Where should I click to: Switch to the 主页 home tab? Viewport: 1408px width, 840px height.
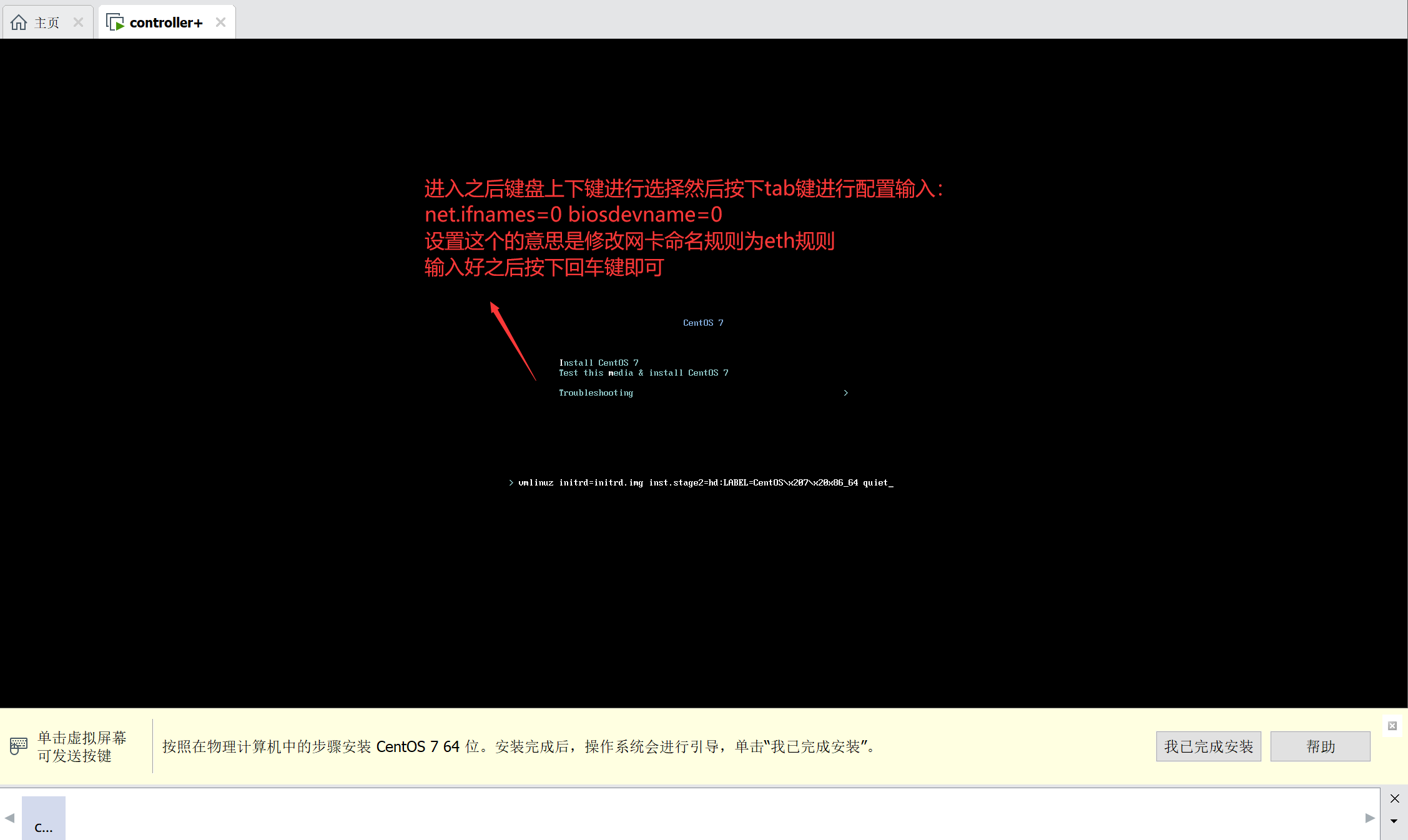[x=47, y=22]
